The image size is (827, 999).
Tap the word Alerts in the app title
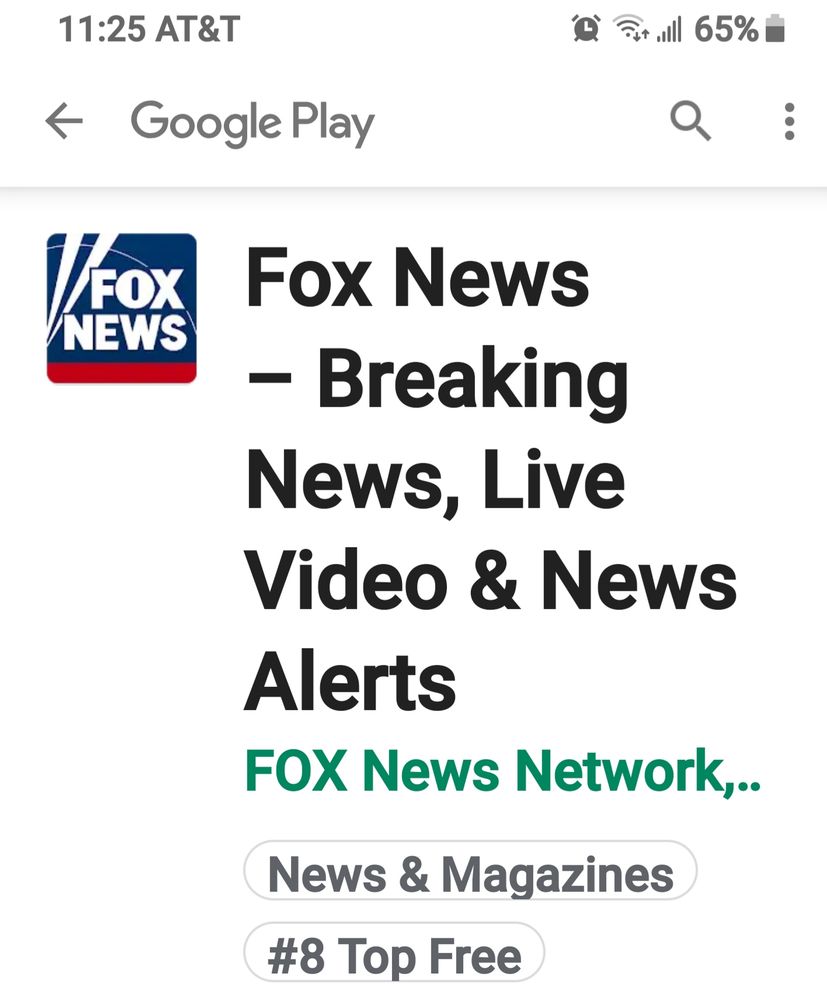click(350, 681)
